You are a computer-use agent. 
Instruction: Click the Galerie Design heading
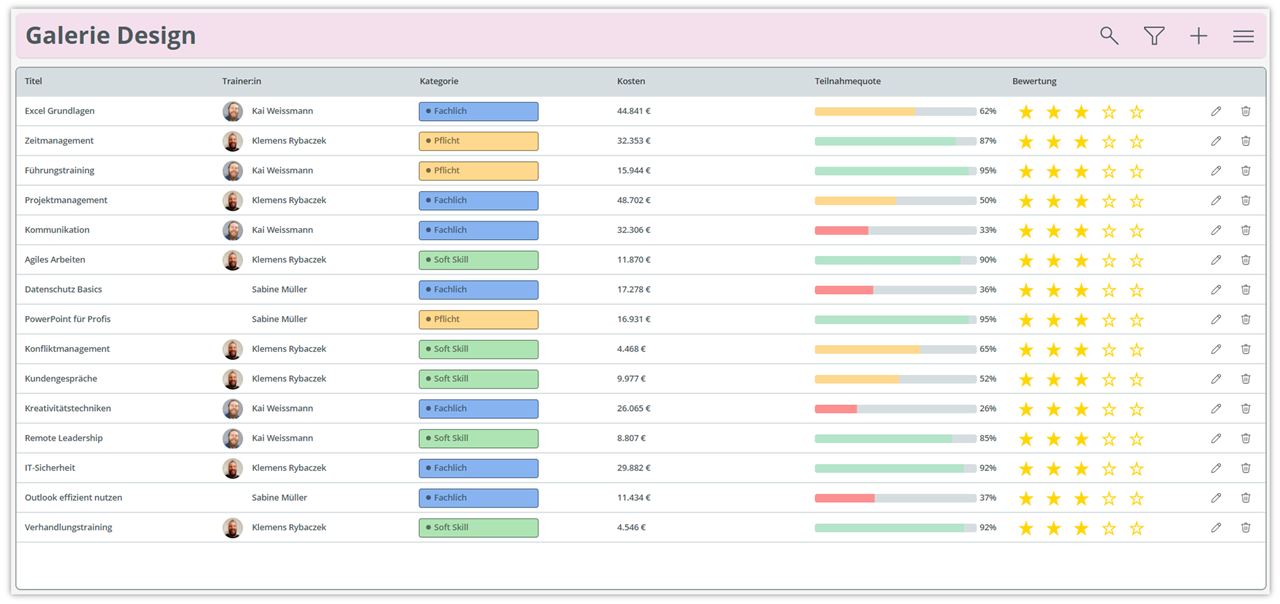[x=111, y=36]
